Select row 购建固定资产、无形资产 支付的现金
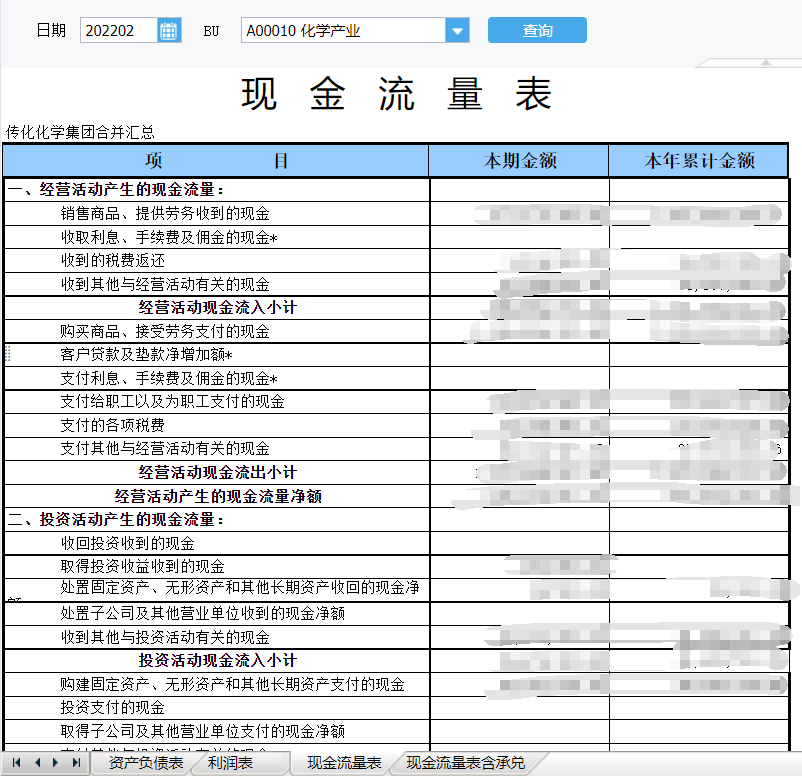Screen dimensions: 802x776 click(396, 684)
